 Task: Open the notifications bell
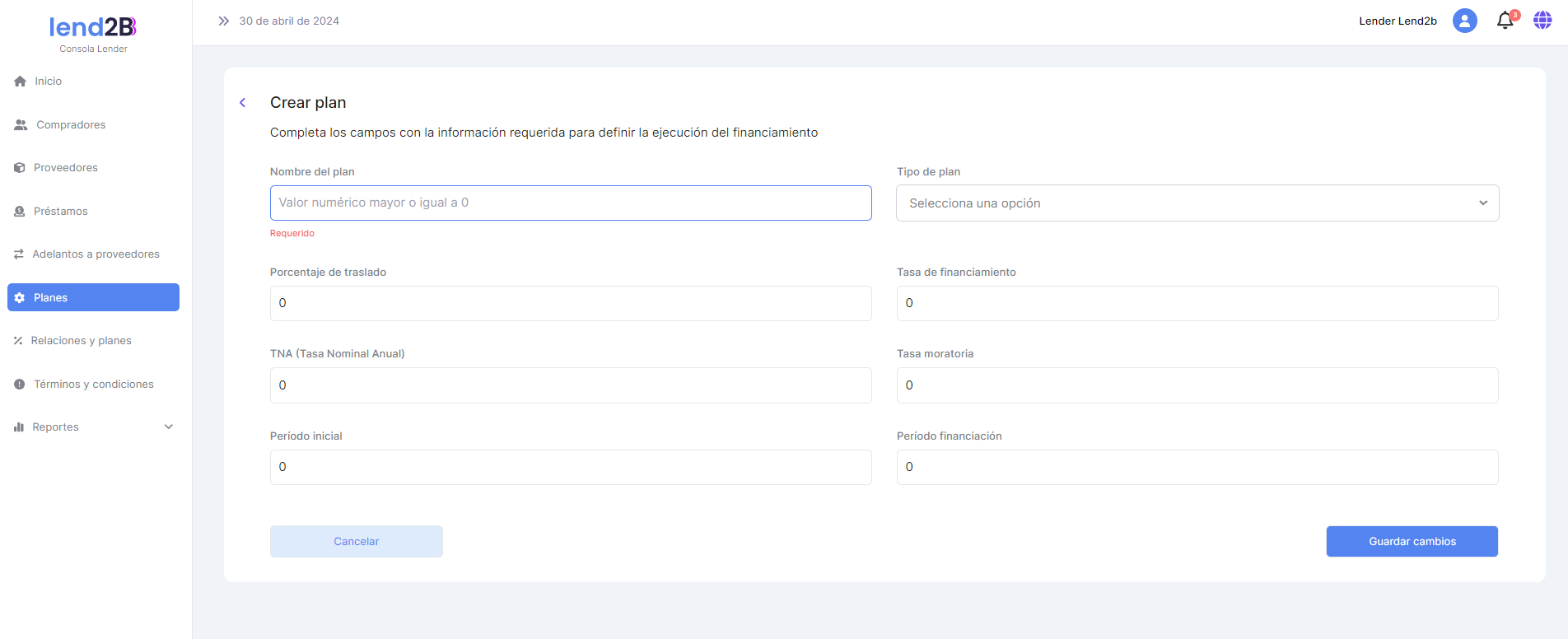pos(1505,21)
